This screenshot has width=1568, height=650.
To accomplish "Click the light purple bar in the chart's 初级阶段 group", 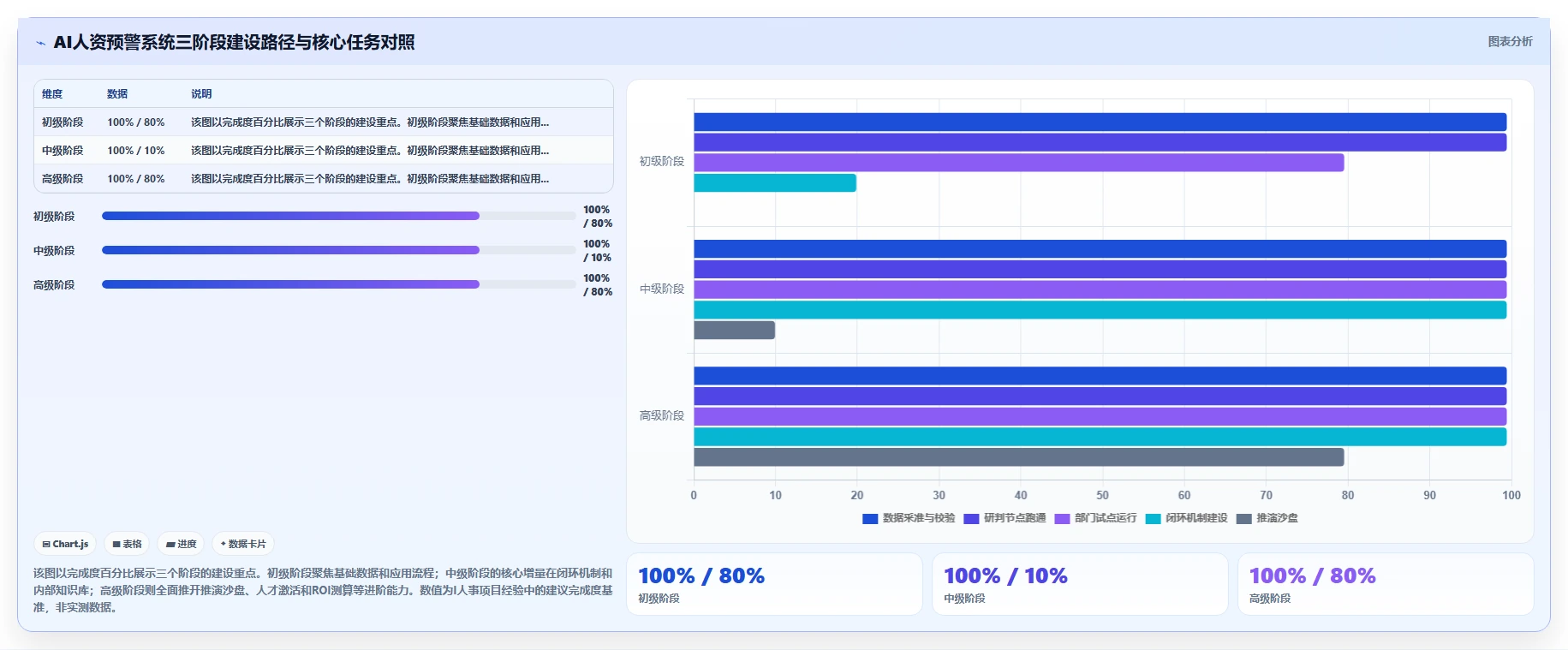I will (x=1019, y=163).
